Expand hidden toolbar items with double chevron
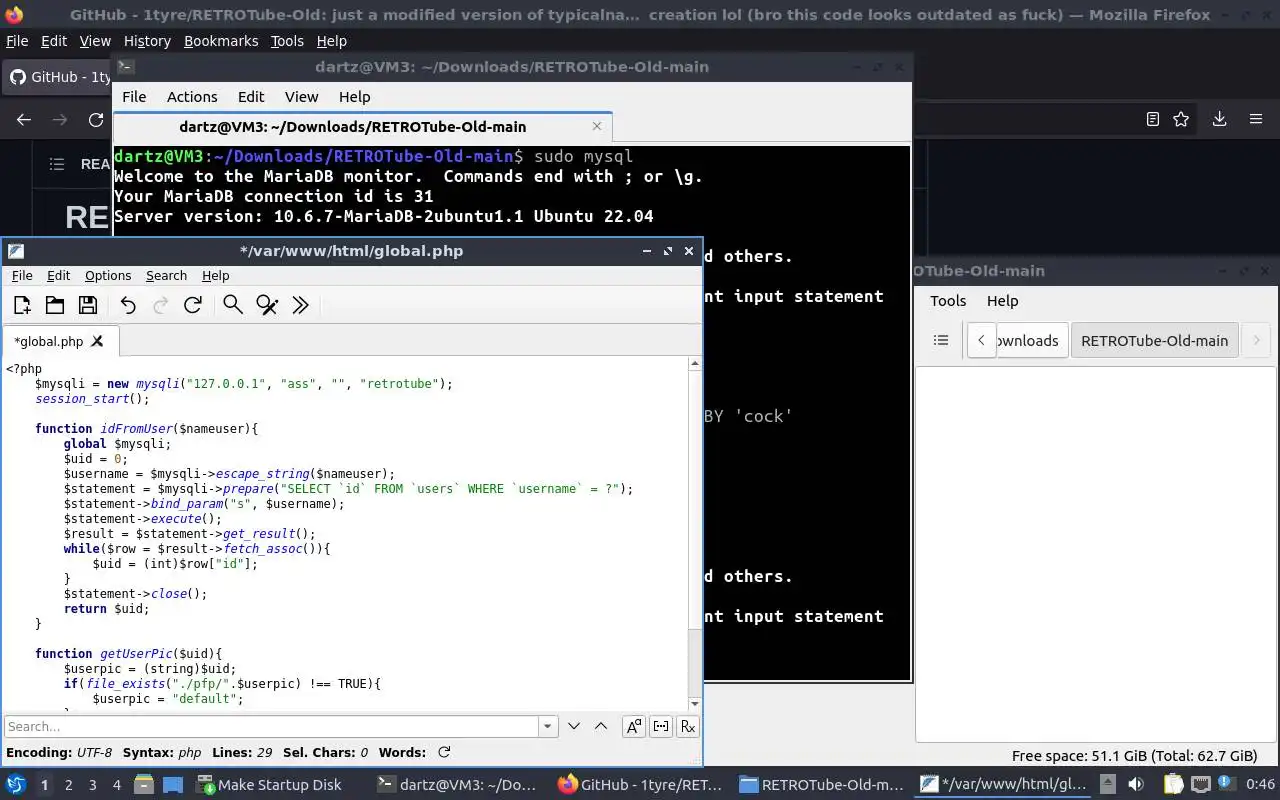The width and height of the screenshot is (1280, 800). (300, 306)
